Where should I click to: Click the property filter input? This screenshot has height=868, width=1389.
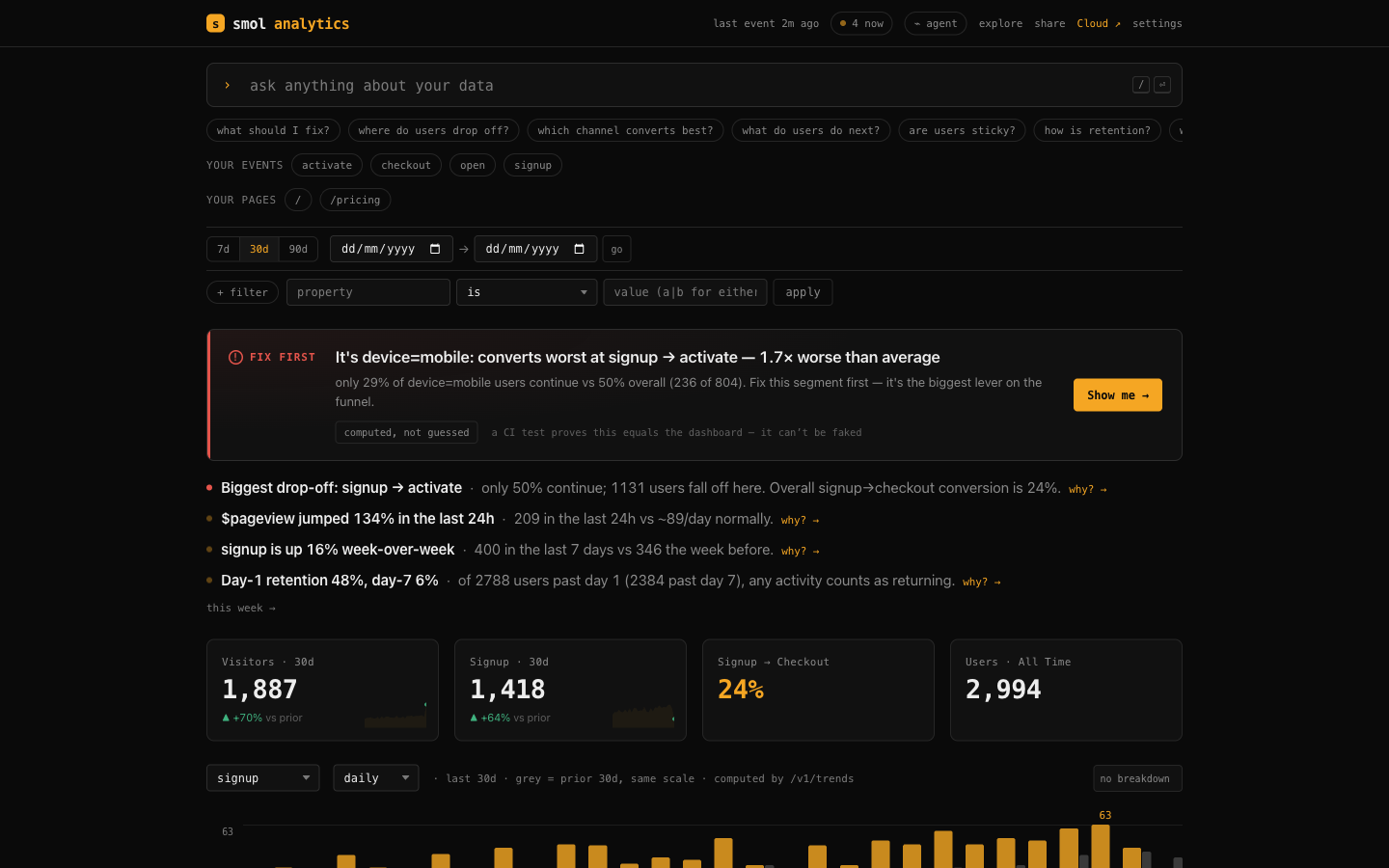368,292
